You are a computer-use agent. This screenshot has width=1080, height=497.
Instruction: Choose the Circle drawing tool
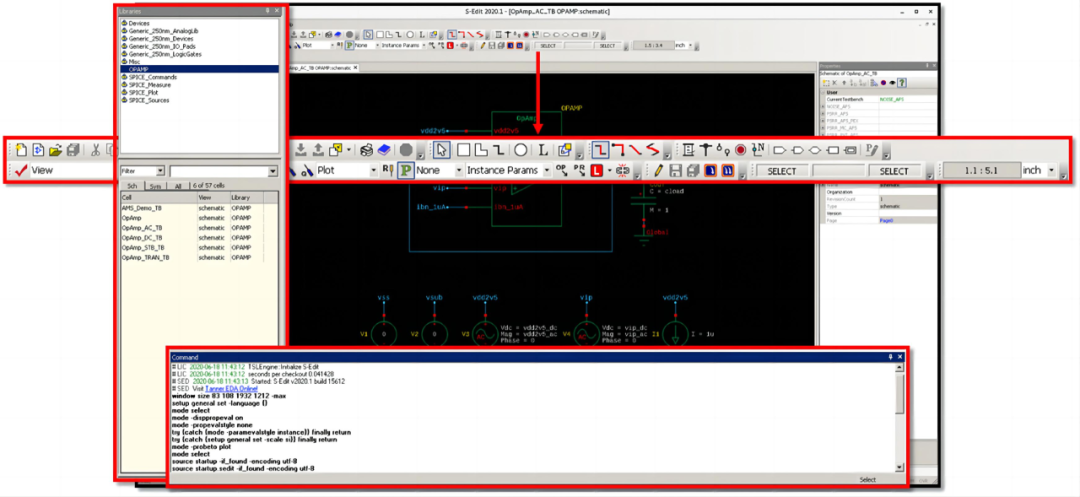click(521, 149)
